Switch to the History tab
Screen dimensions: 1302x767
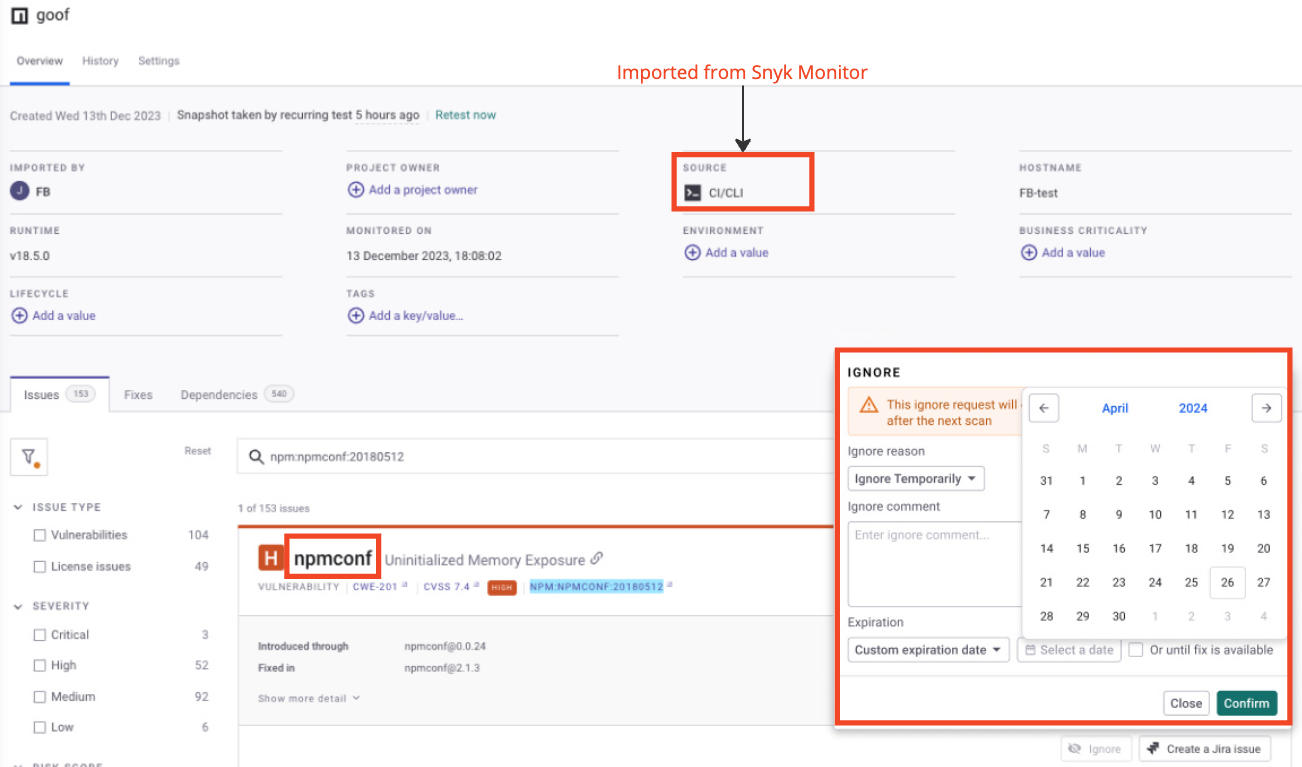click(100, 60)
